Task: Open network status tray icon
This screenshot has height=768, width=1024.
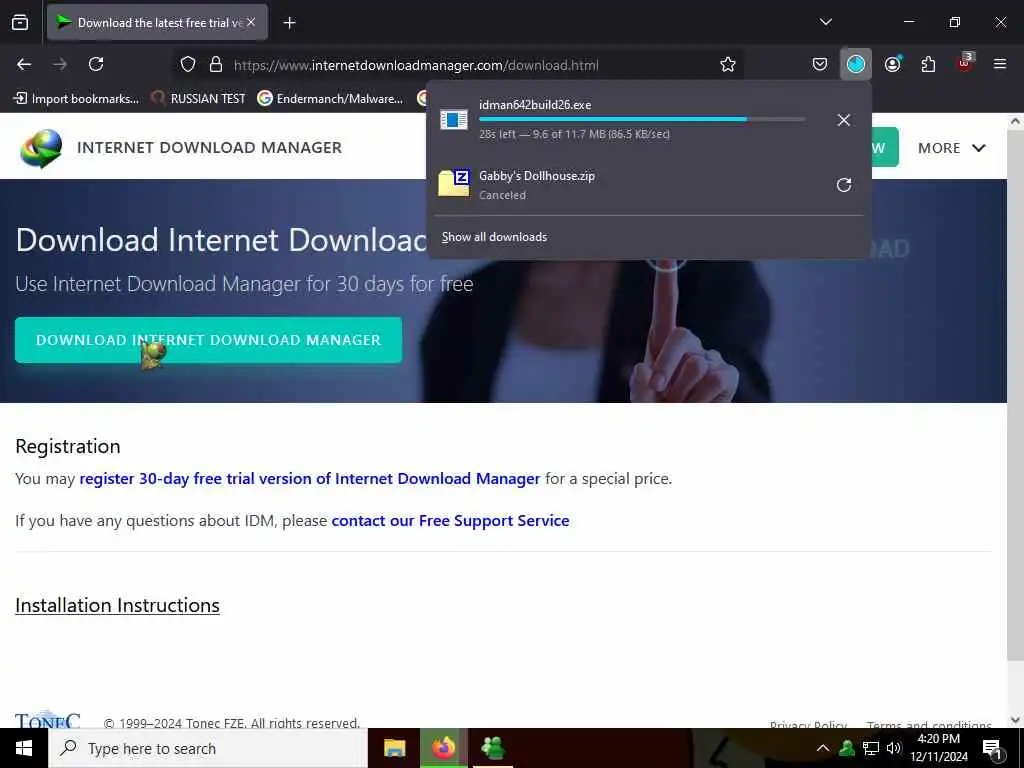Action: [871, 748]
